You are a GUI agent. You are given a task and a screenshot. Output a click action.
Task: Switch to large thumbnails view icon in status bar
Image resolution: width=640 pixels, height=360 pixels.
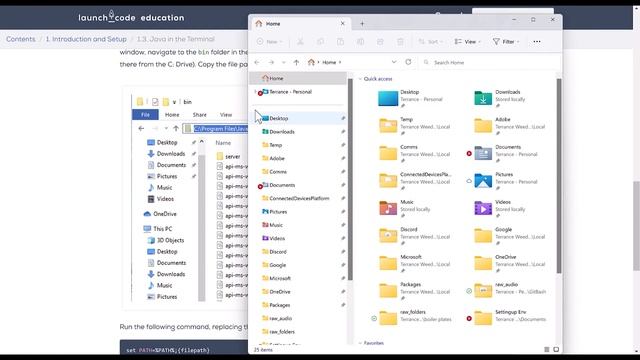tap(556, 349)
